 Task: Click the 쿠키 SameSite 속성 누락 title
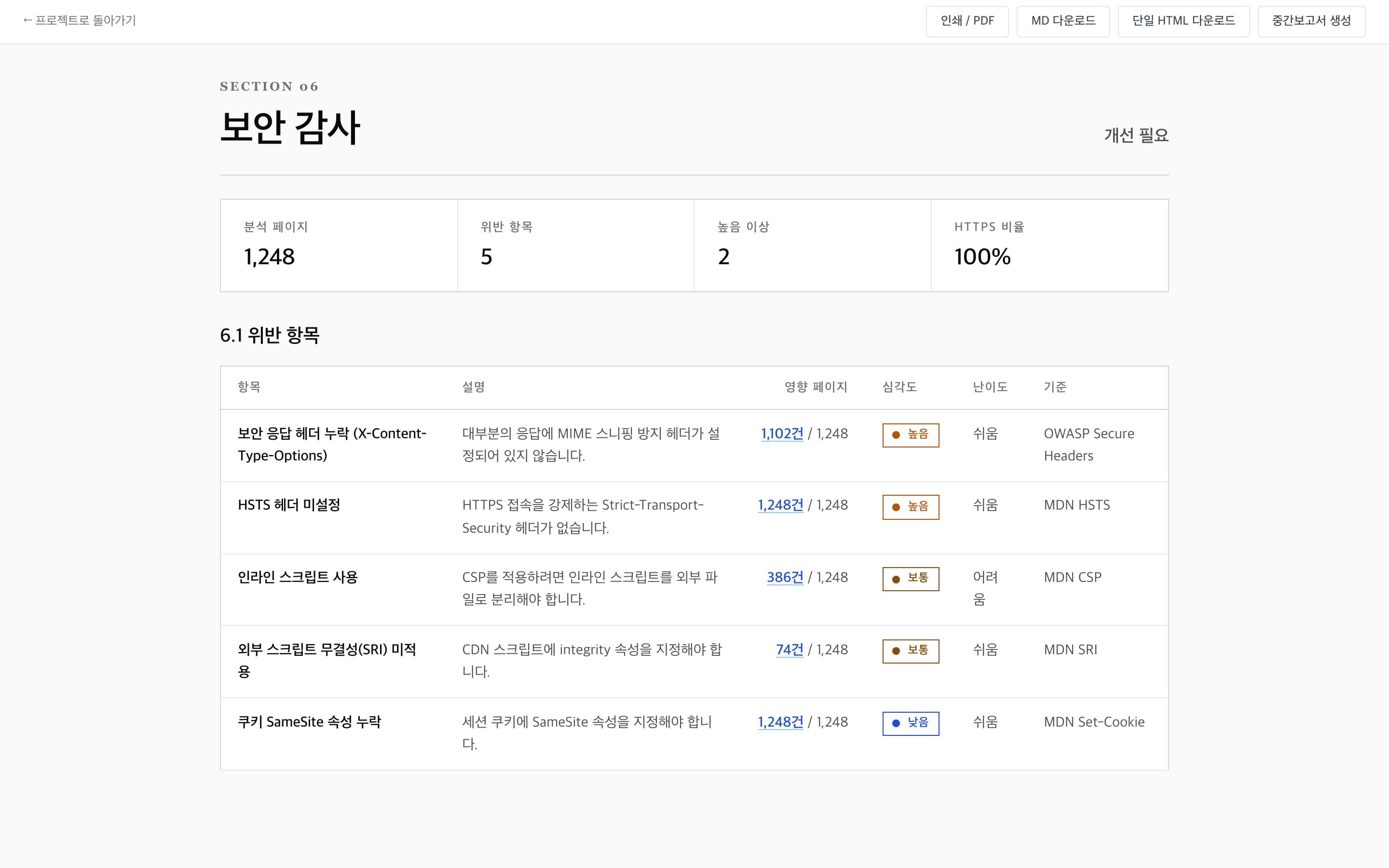coord(309,722)
